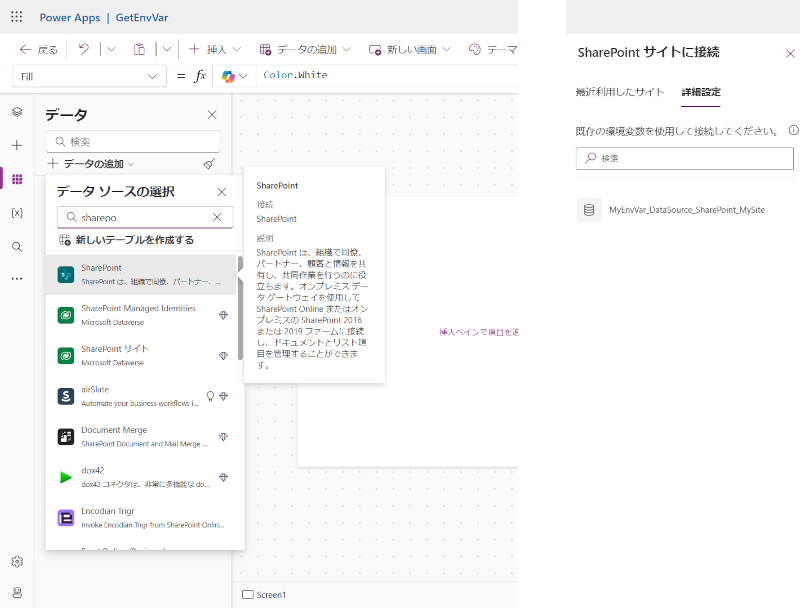Expand the データの追加 toolbar dropdown
The image size is (800, 608).
(304, 49)
